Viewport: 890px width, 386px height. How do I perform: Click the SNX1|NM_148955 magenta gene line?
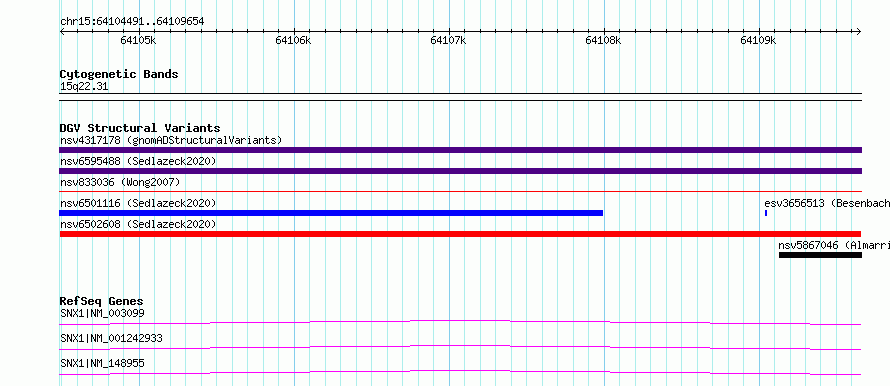click(460, 372)
